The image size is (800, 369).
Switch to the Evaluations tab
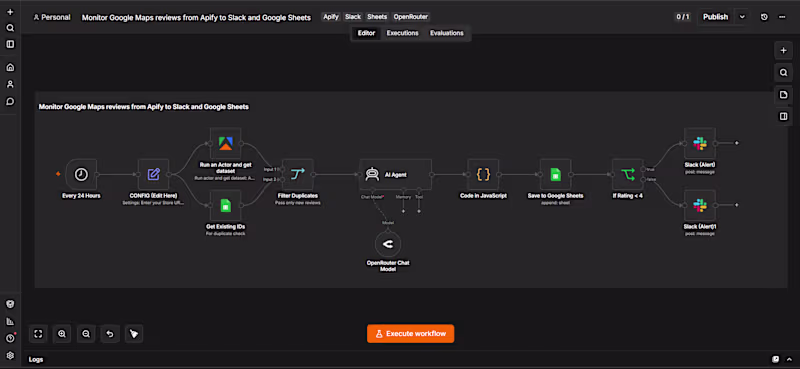(x=446, y=33)
